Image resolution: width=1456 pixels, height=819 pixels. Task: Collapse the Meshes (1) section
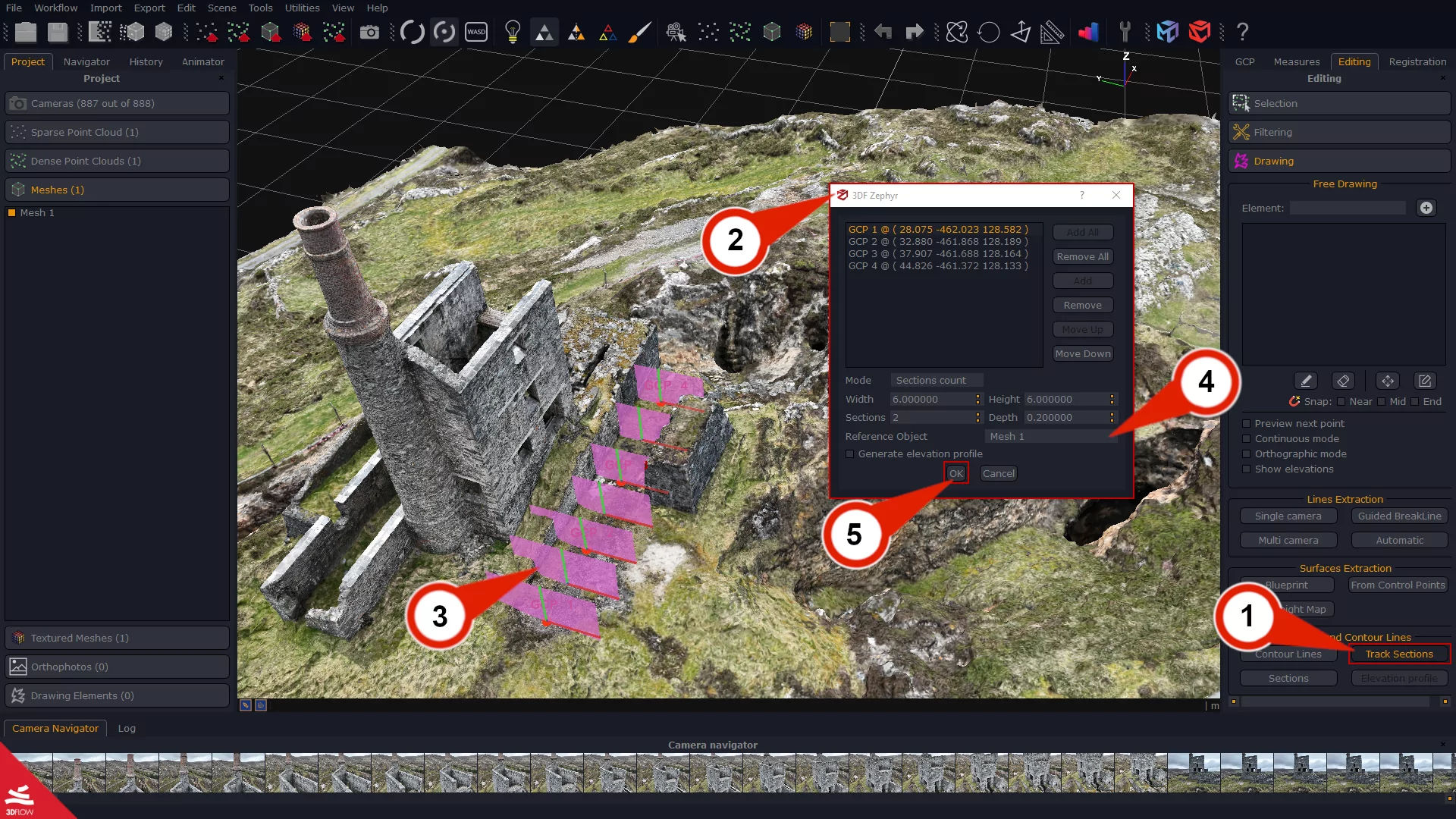[118, 190]
